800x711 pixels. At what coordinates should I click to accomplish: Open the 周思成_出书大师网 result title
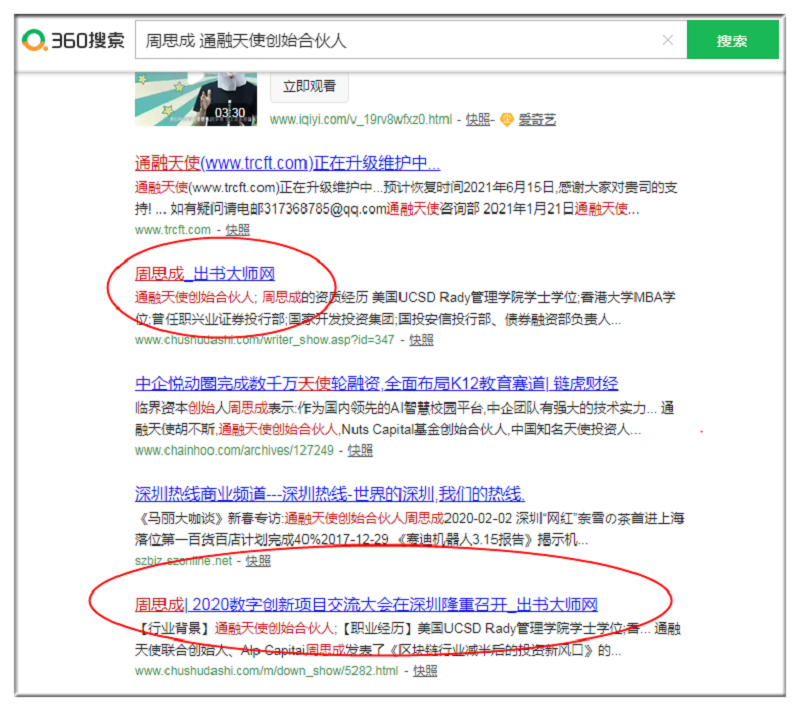pos(204,274)
